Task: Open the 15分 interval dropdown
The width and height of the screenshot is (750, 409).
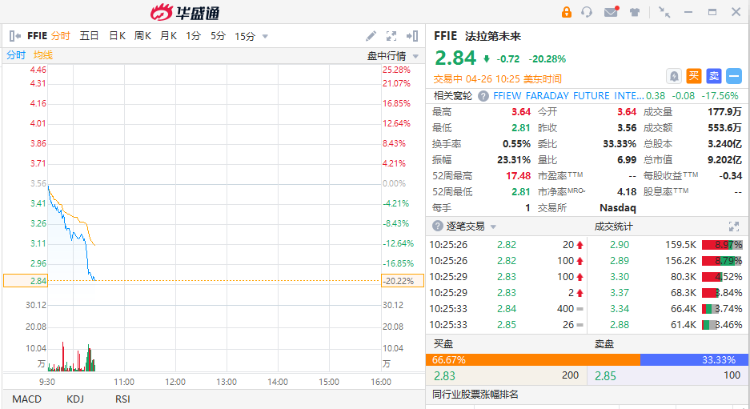Action: click(250, 36)
